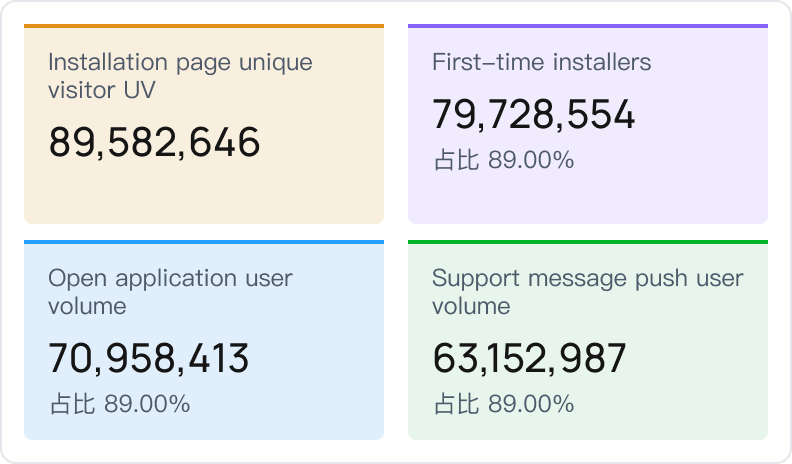
Task: Click the Installation page unique visitor UV title
Action: point(180,76)
